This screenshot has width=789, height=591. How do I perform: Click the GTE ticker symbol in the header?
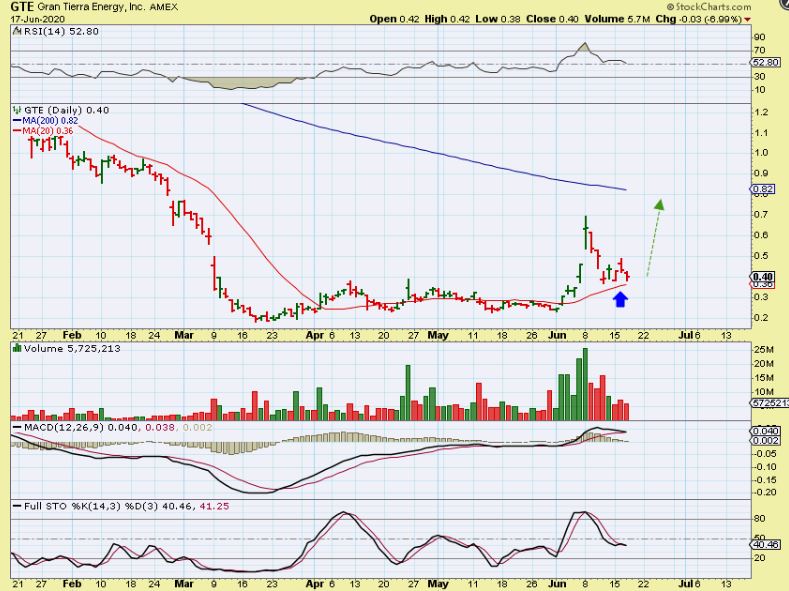pyautogui.click(x=22, y=7)
